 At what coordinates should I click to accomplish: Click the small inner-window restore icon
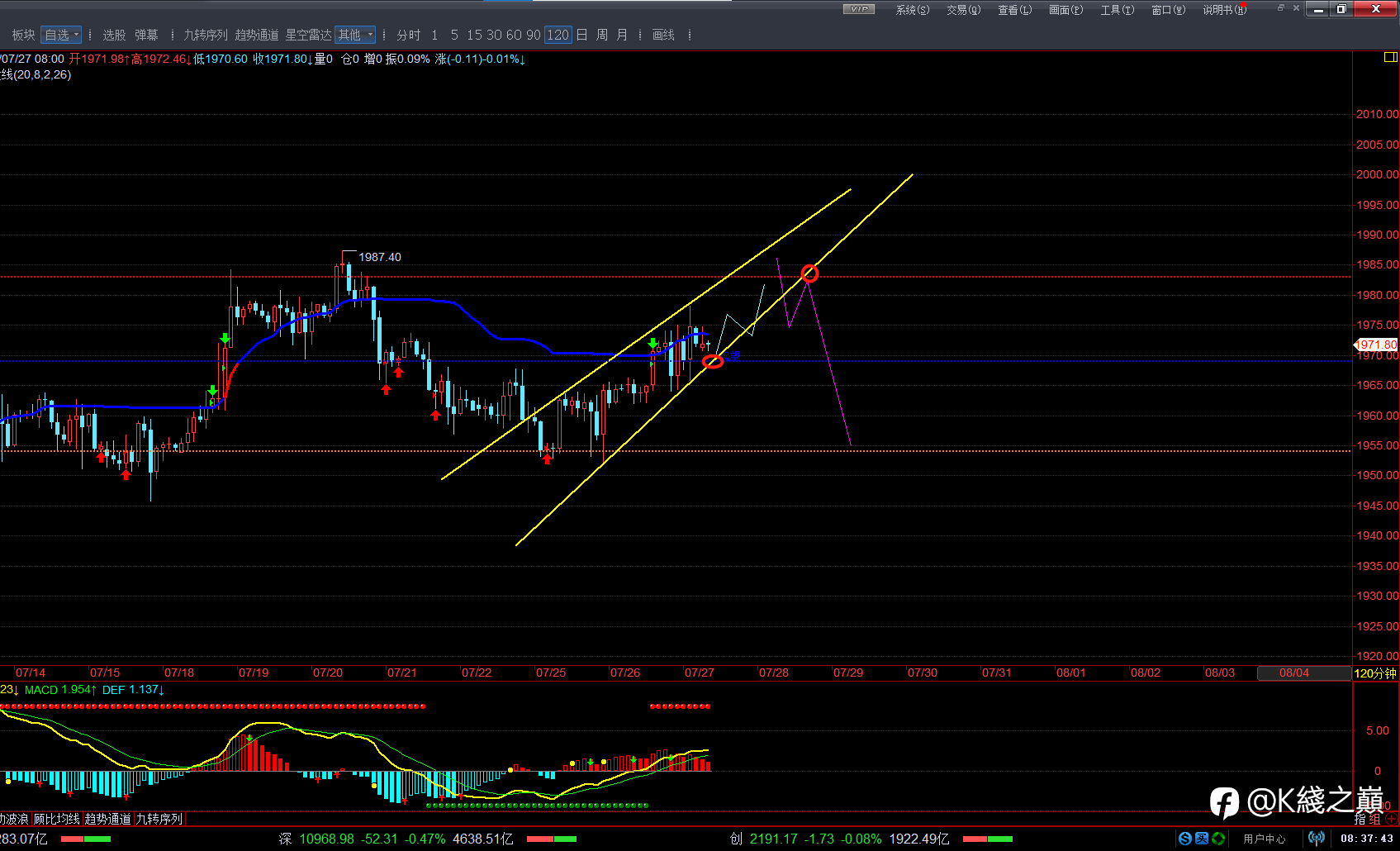tap(1281, 8)
